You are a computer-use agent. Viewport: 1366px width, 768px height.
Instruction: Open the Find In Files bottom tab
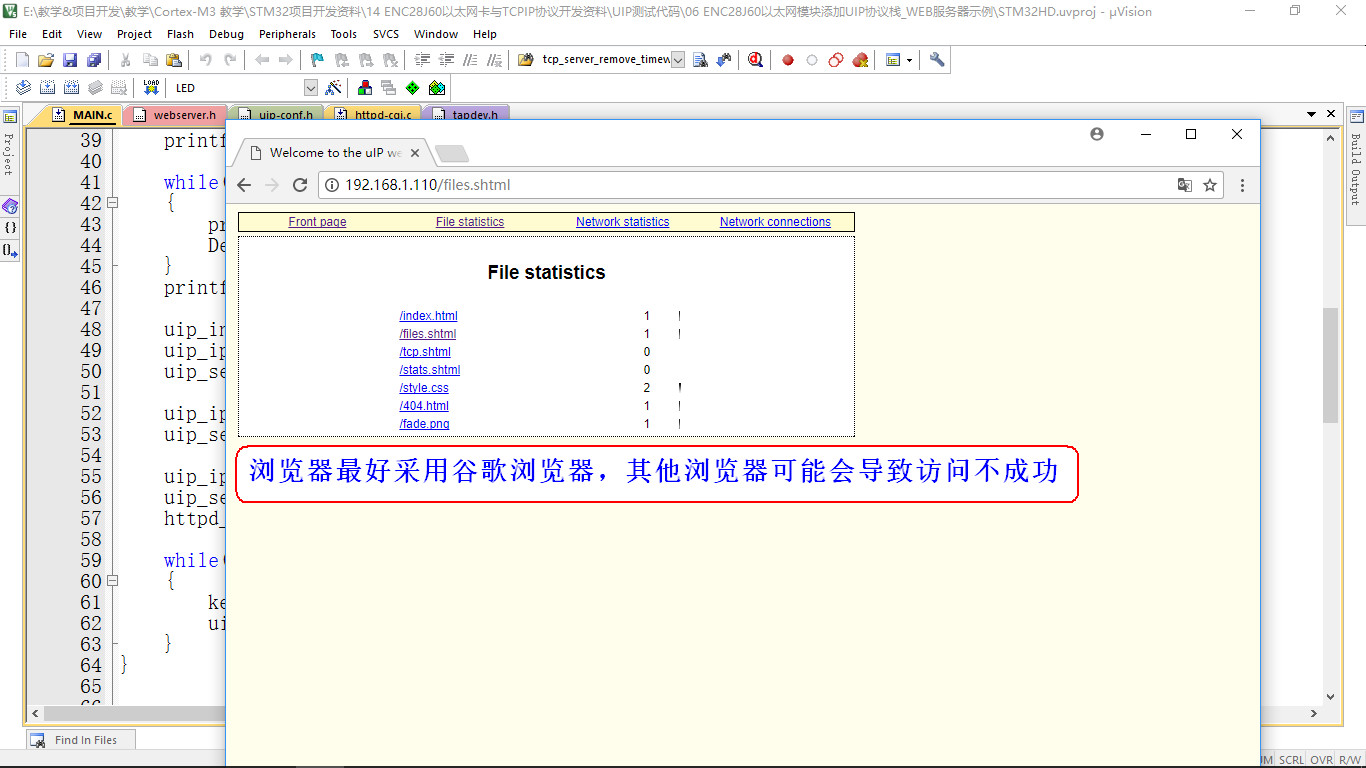click(x=80, y=740)
